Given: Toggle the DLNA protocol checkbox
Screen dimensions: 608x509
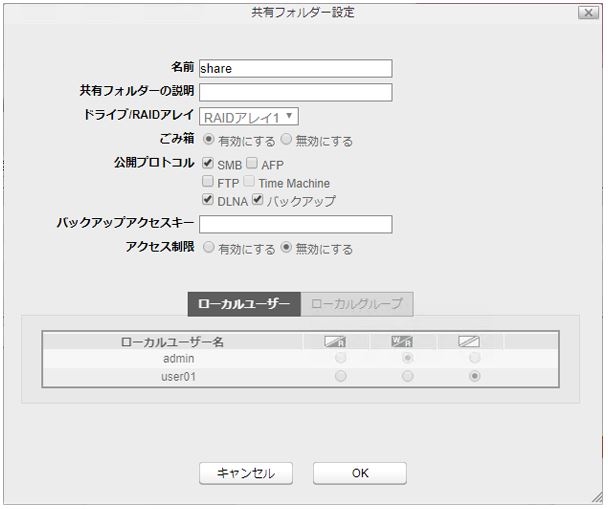Looking at the screenshot, I should [x=208, y=199].
